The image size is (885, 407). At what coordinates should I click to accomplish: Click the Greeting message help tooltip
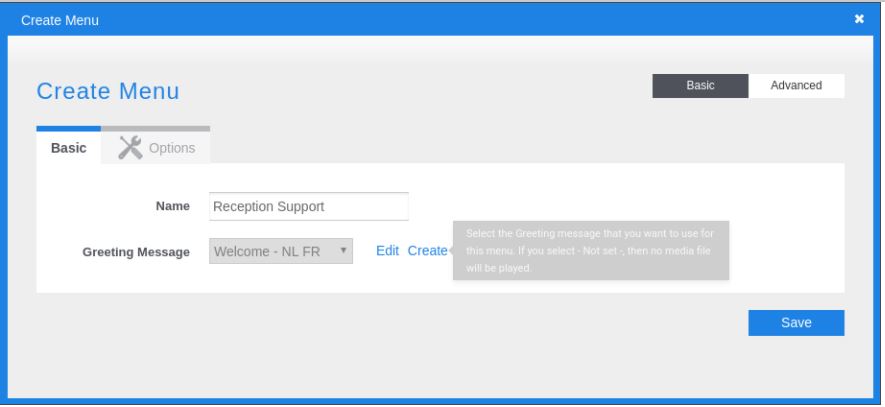coord(588,251)
